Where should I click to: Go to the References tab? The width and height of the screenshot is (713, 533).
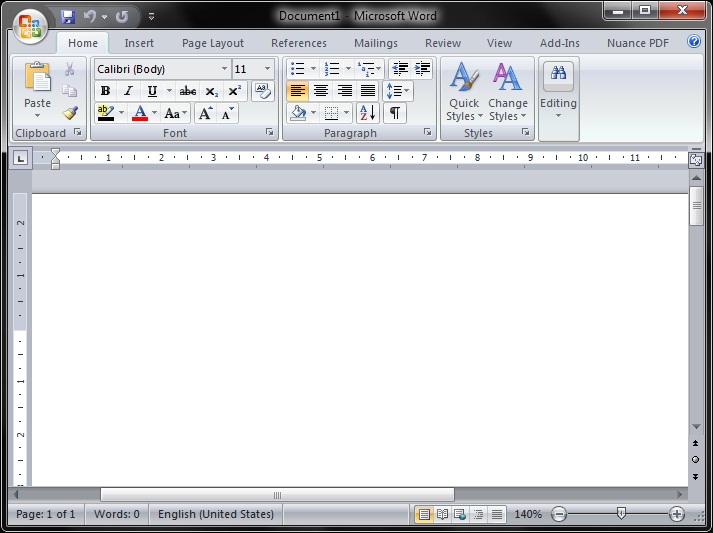click(x=299, y=43)
